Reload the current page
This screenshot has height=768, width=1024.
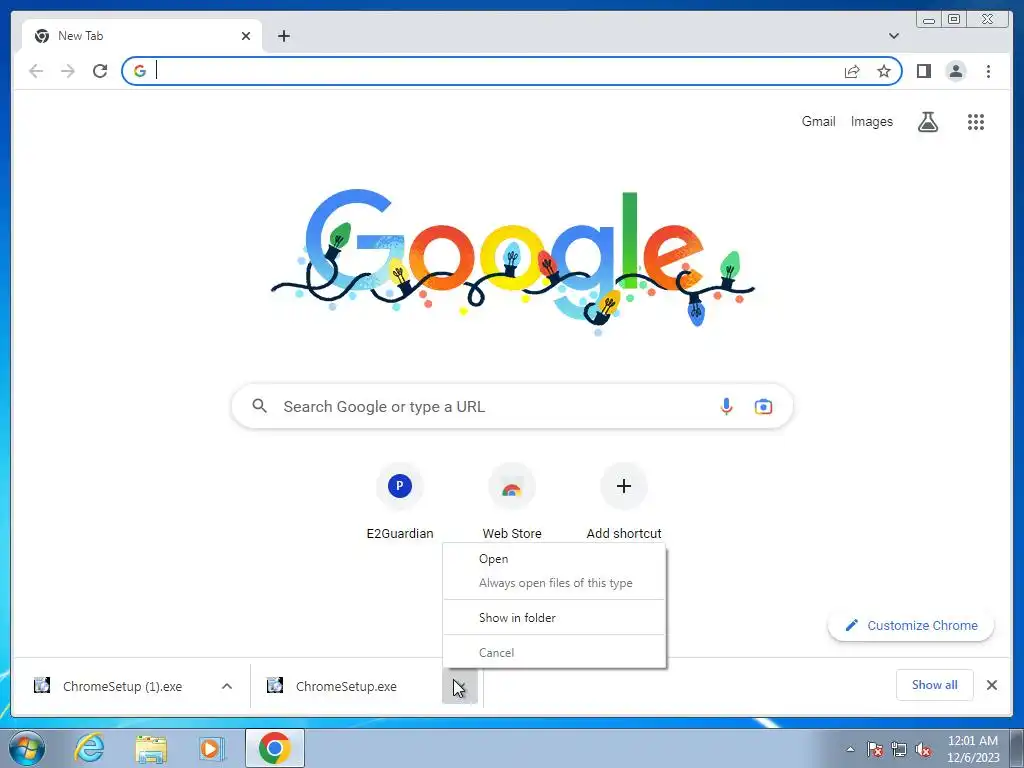[x=100, y=71]
